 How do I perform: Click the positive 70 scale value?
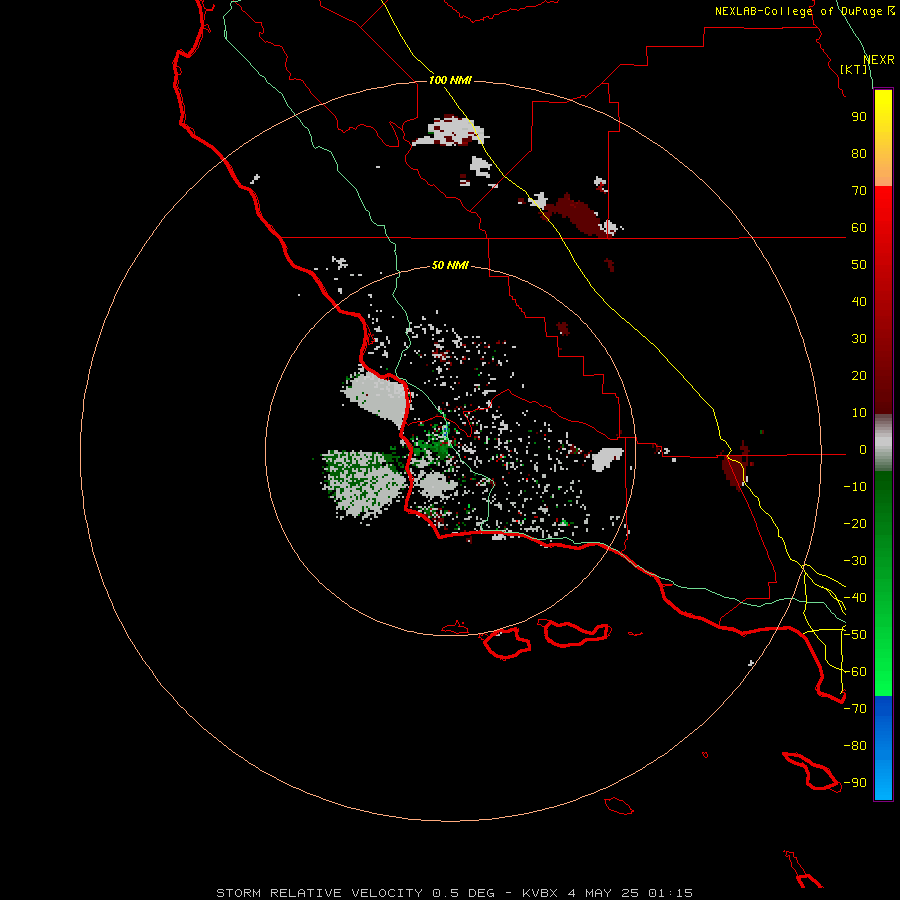[x=859, y=191]
